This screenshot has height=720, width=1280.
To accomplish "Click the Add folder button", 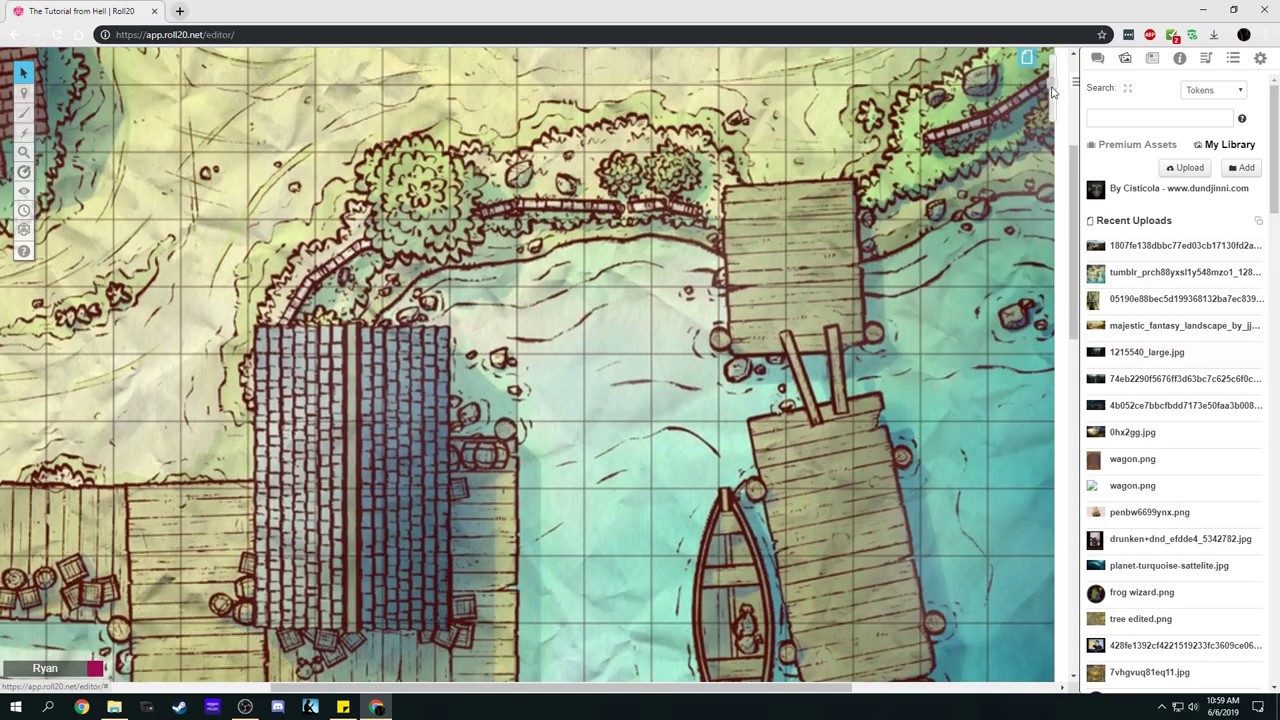I will pyautogui.click(x=1241, y=168).
